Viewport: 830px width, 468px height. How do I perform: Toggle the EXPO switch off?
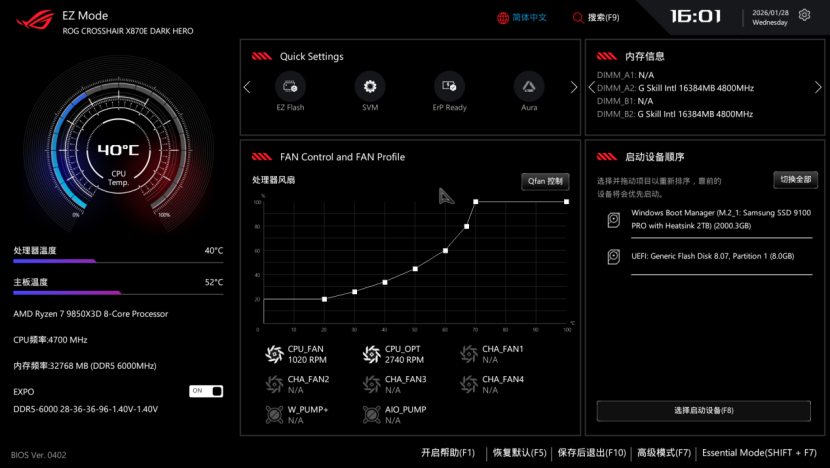click(206, 391)
